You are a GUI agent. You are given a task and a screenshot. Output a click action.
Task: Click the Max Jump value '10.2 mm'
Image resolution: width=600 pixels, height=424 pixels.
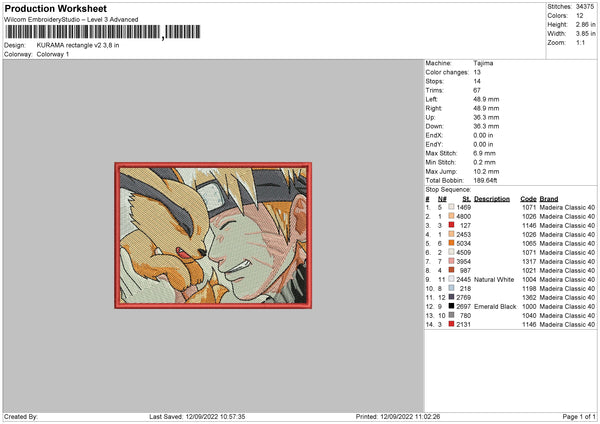click(x=486, y=171)
